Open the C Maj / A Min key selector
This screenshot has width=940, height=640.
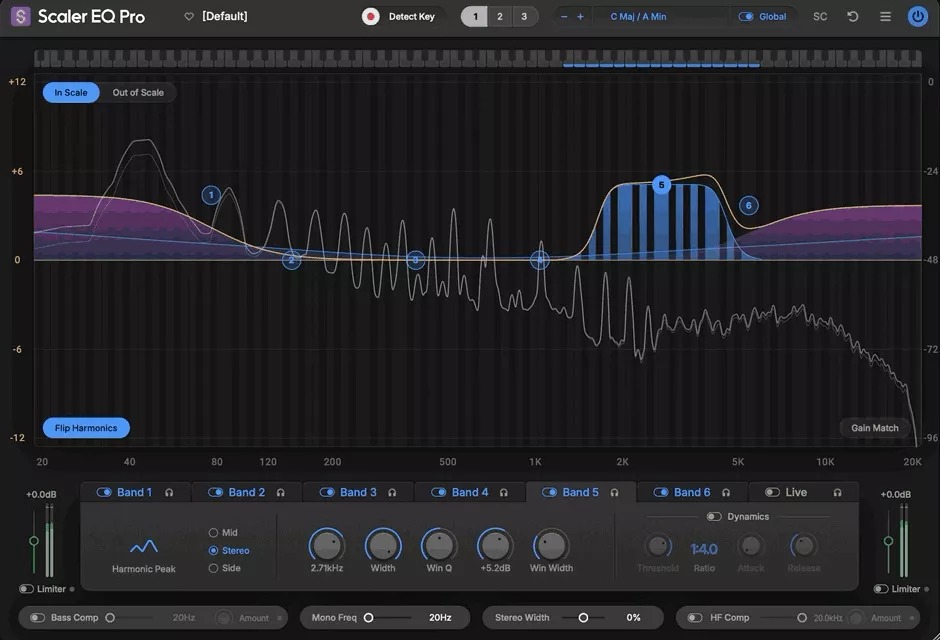638,17
